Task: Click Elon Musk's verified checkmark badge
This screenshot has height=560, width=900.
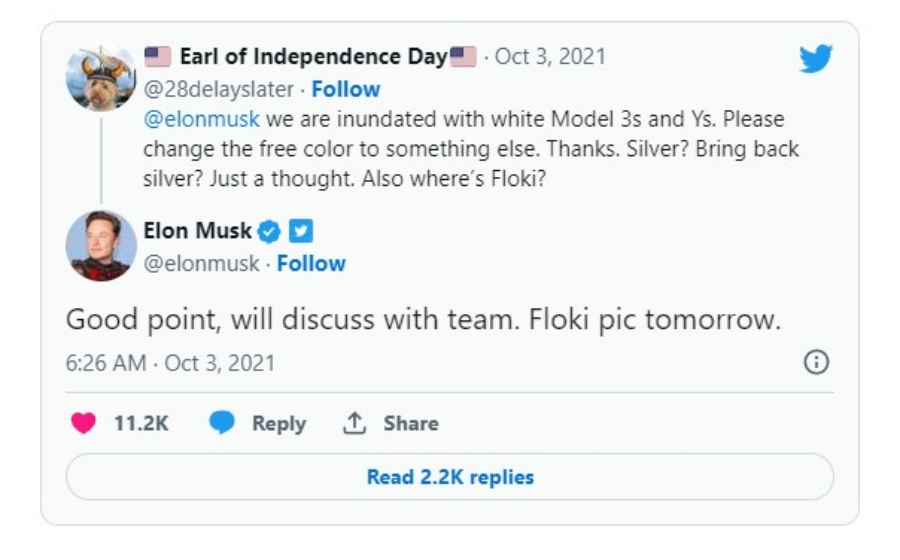Action: [269, 231]
